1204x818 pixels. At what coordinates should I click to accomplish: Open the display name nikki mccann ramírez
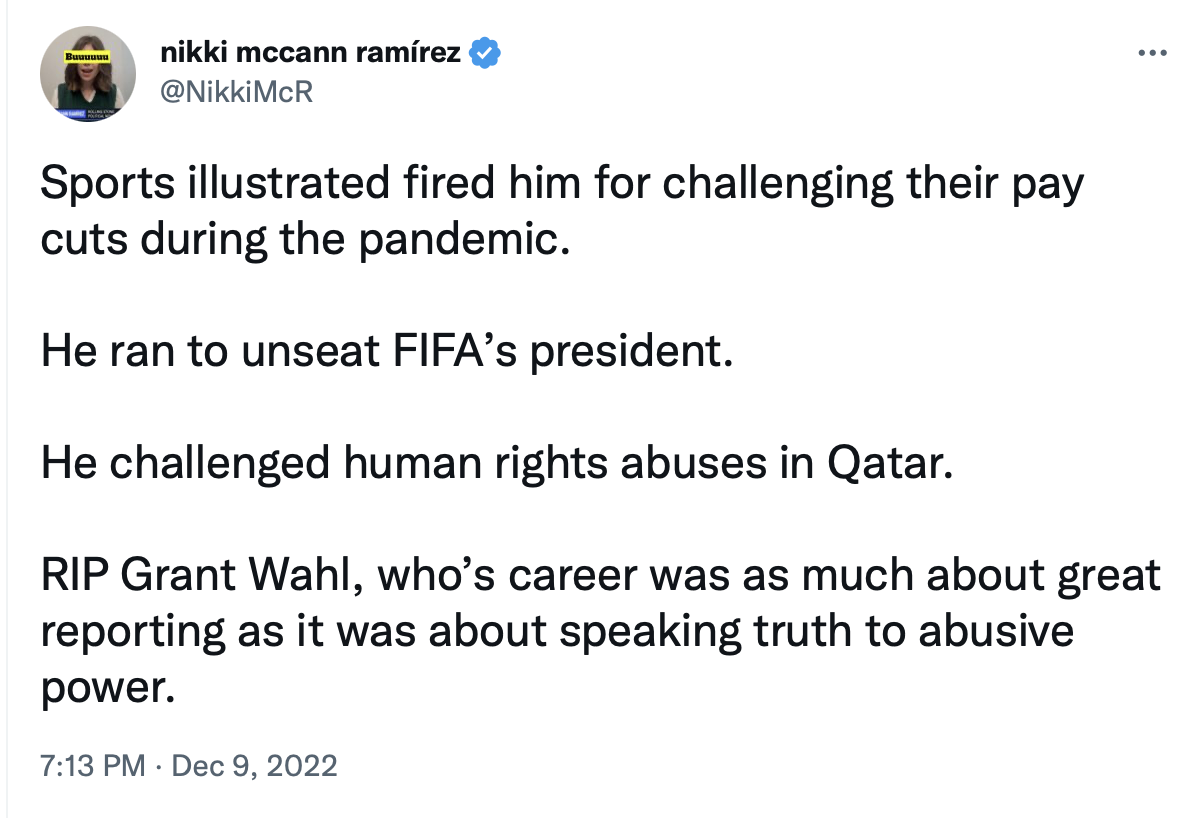(311, 53)
